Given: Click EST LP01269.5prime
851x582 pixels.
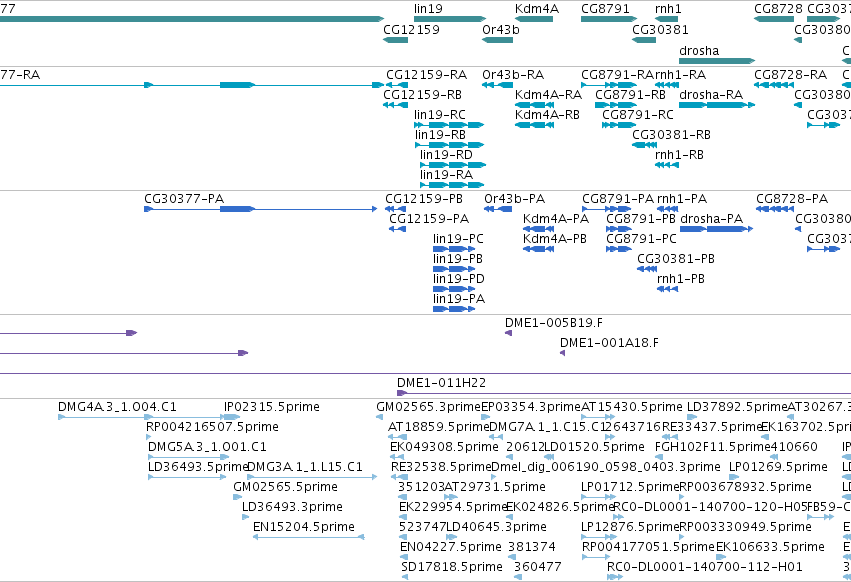Looking at the screenshot, I should pos(733,477).
